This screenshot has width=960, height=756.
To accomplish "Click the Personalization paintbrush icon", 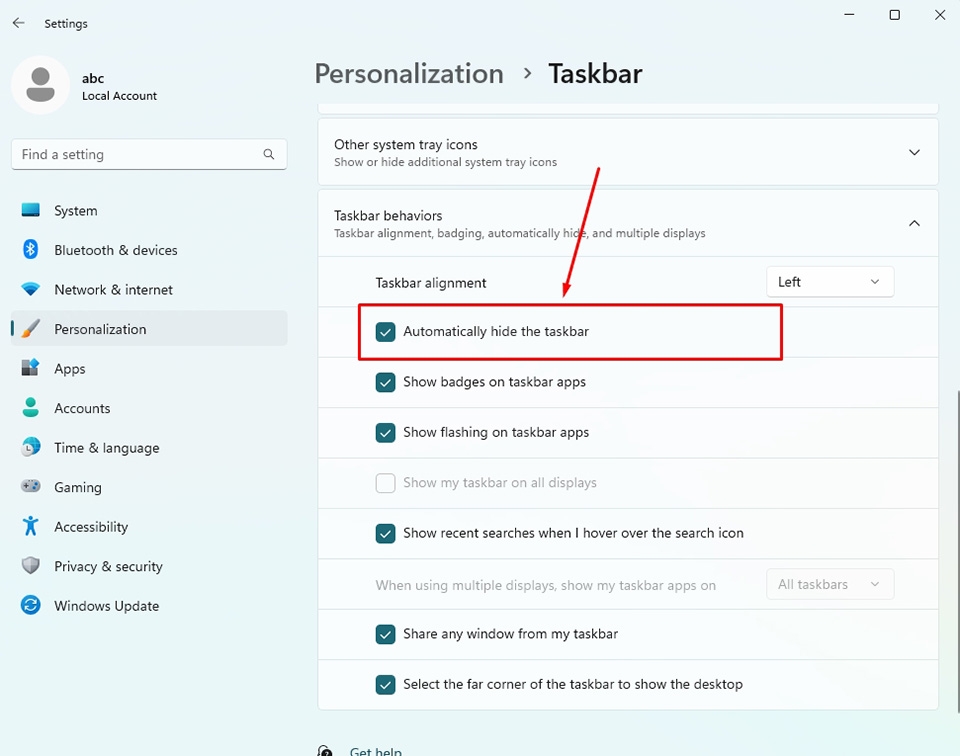I will [x=31, y=329].
